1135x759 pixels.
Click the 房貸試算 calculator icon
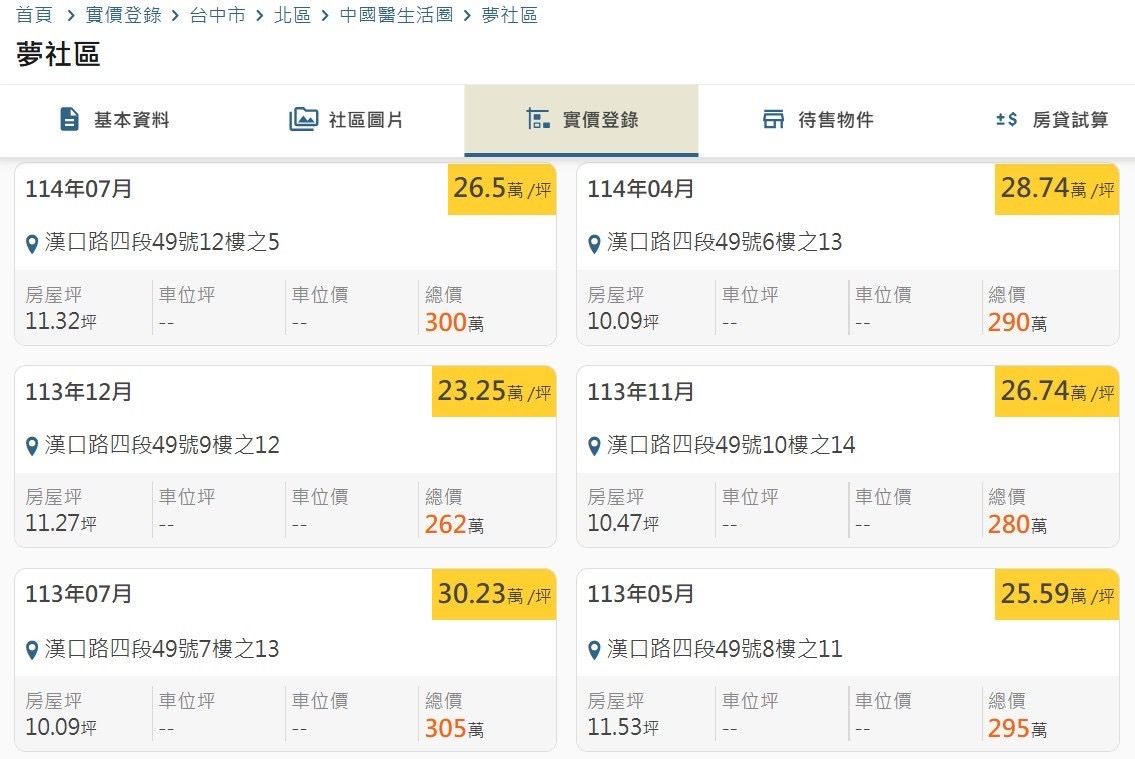pos(1006,120)
